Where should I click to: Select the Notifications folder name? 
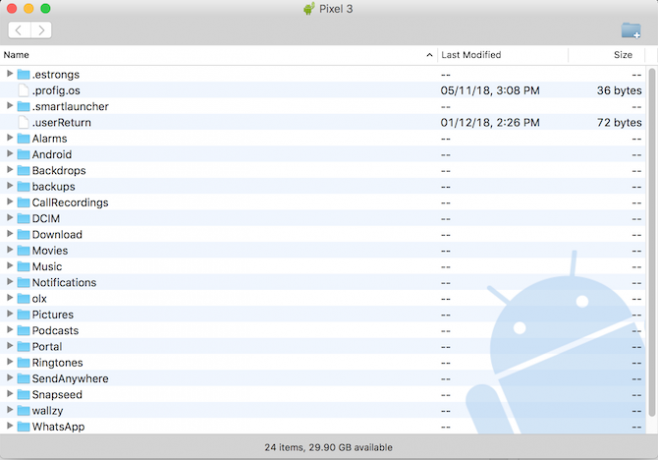[x=64, y=283]
